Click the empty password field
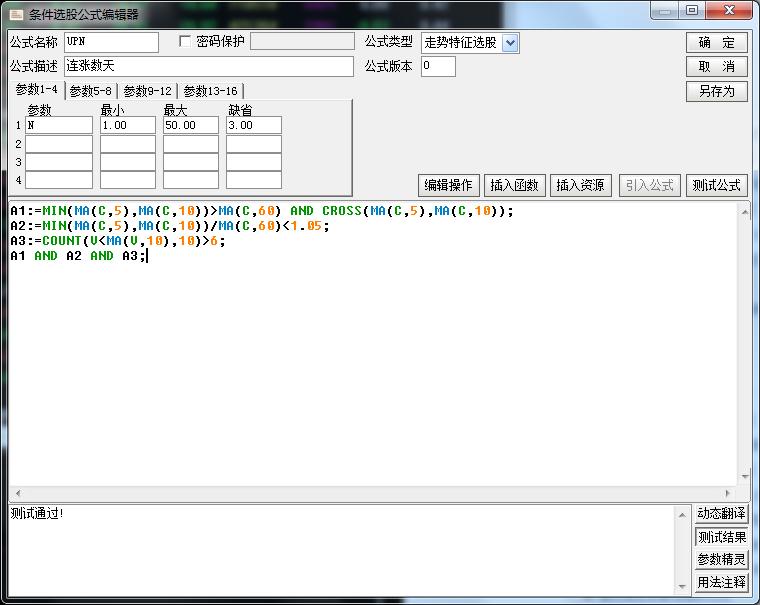This screenshot has height=605, width=760. coord(302,41)
